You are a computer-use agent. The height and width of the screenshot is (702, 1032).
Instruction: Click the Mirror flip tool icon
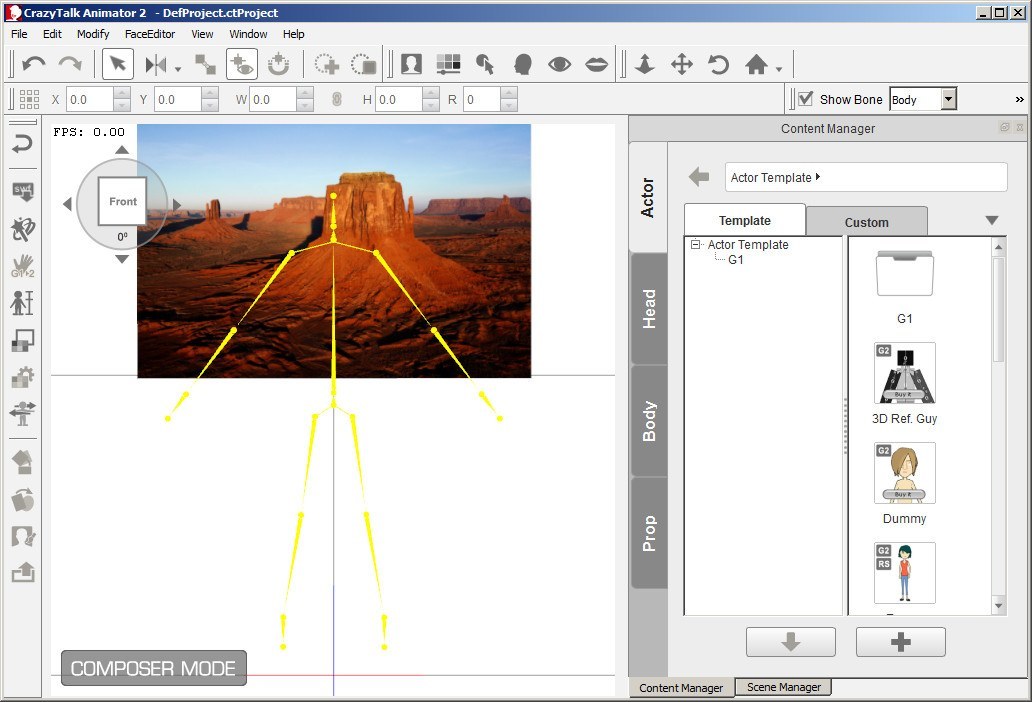coord(157,64)
